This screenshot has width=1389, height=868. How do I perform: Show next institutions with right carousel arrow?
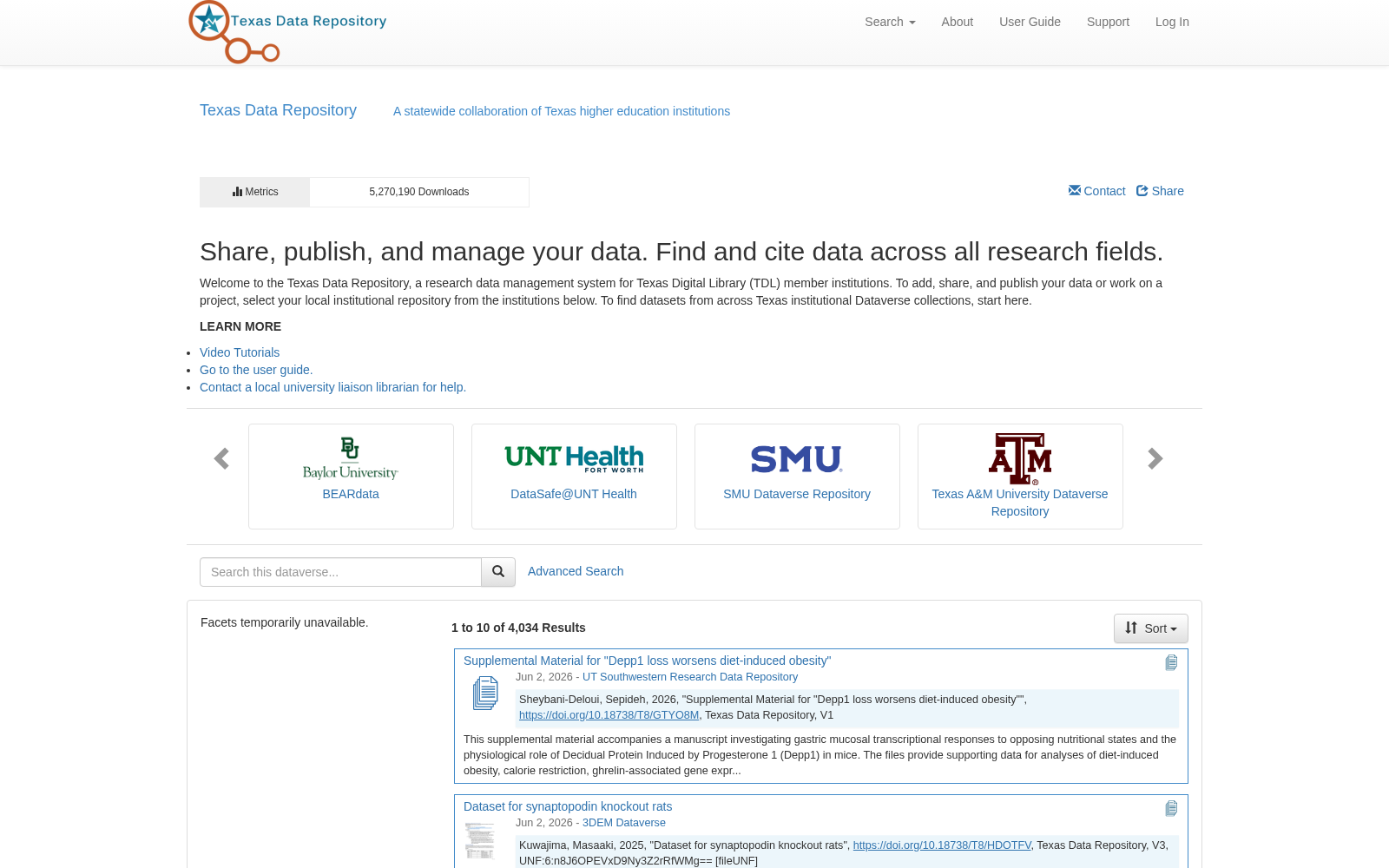[1155, 458]
